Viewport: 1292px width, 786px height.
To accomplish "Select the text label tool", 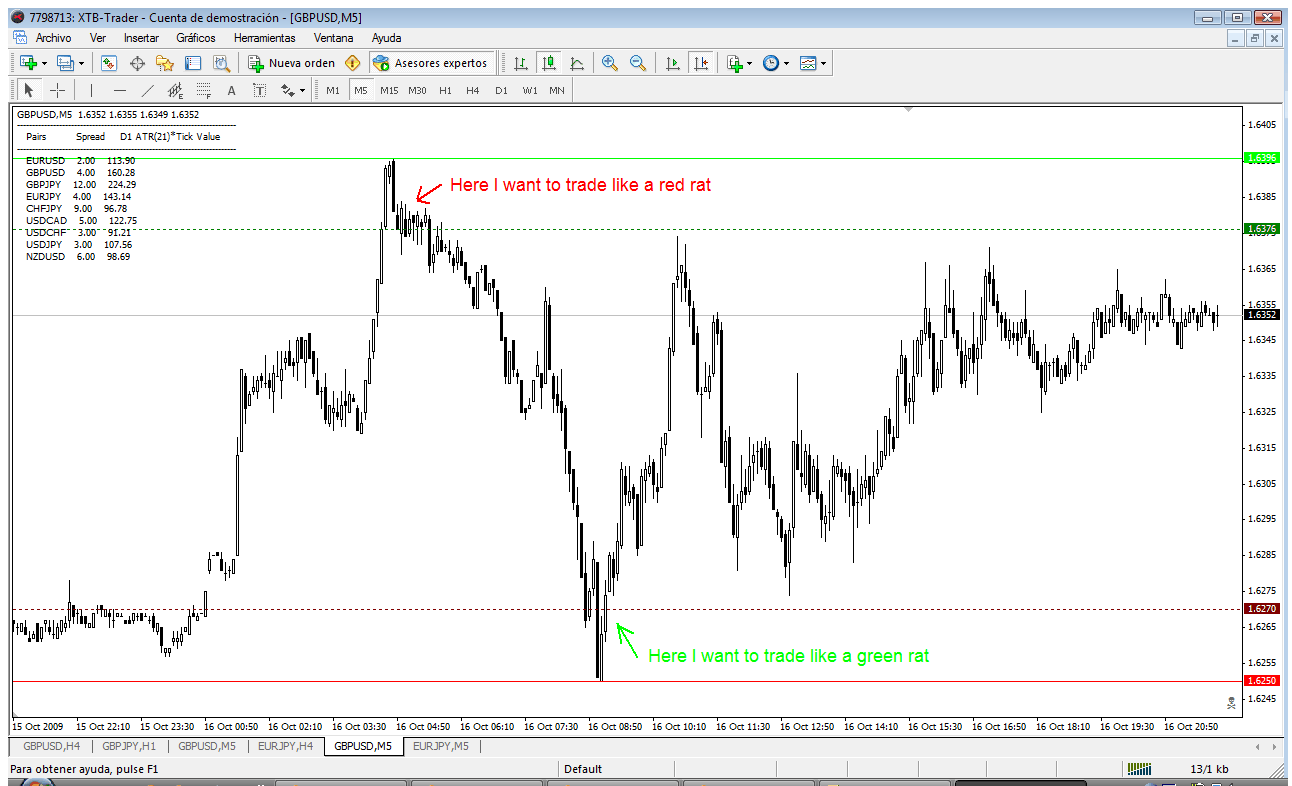I will pyautogui.click(x=259, y=90).
